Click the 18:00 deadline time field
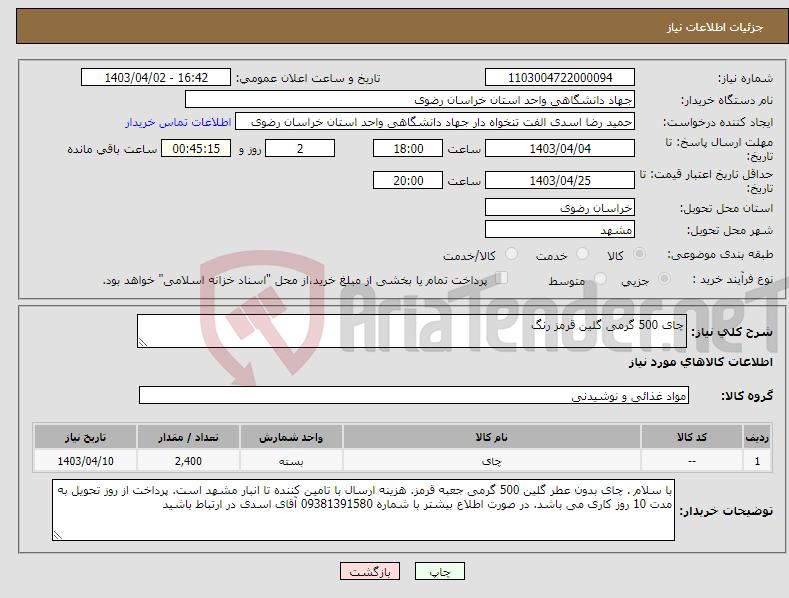The width and height of the screenshot is (789, 598). point(408,148)
